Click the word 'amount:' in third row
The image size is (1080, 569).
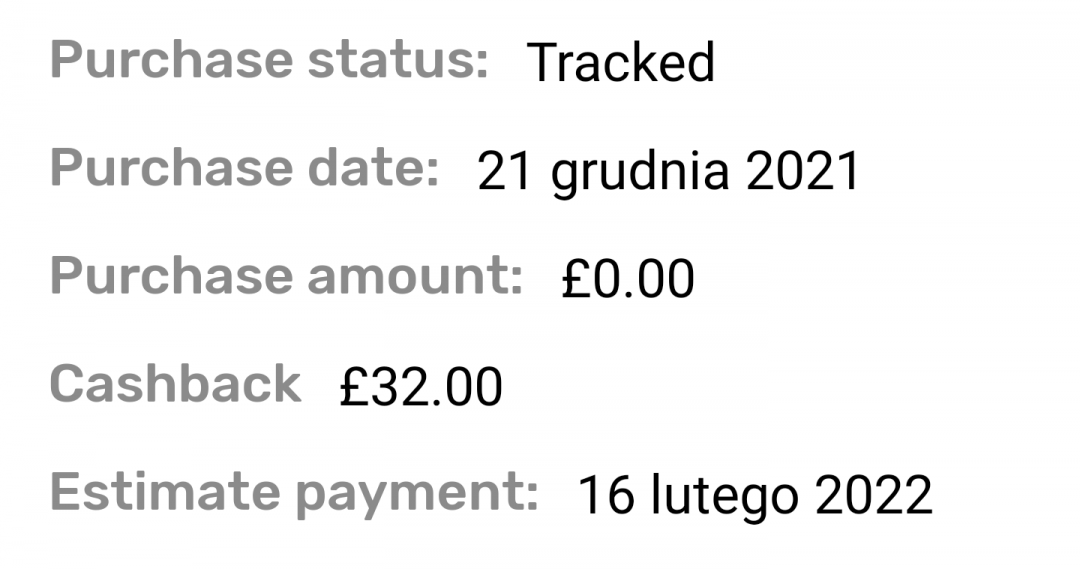tap(415, 277)
